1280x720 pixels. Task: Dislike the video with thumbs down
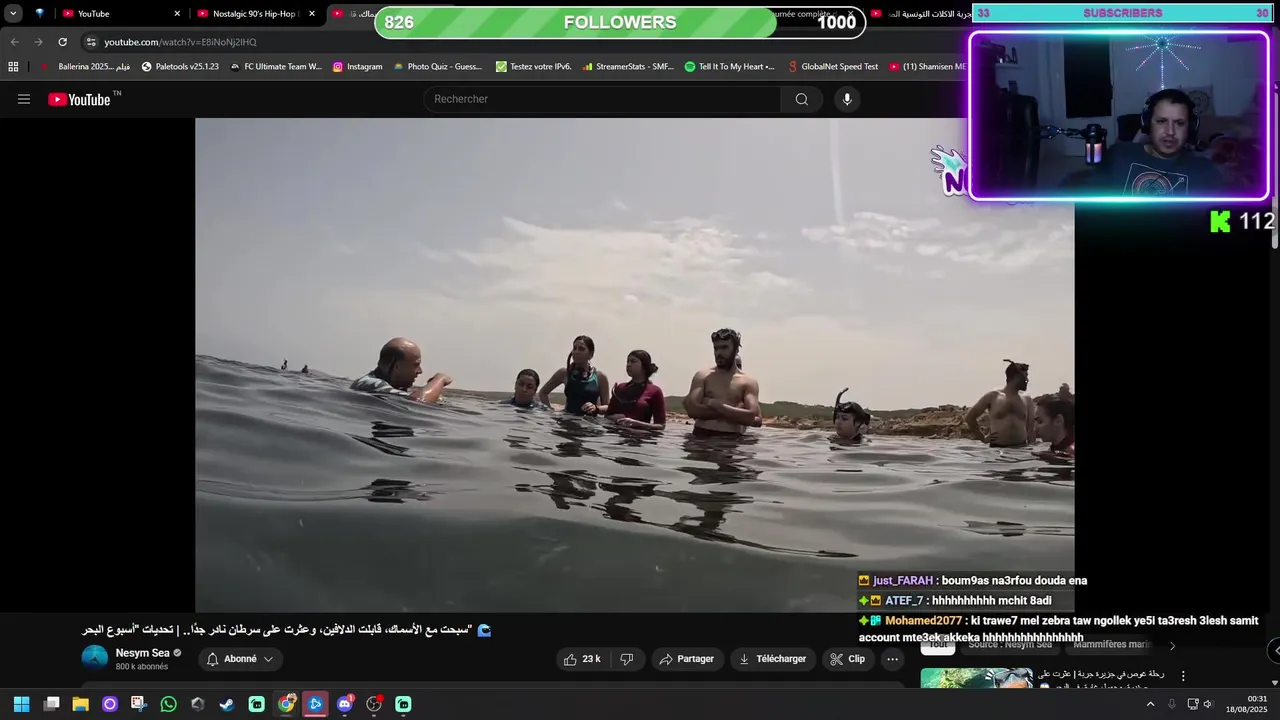[627, 659]
